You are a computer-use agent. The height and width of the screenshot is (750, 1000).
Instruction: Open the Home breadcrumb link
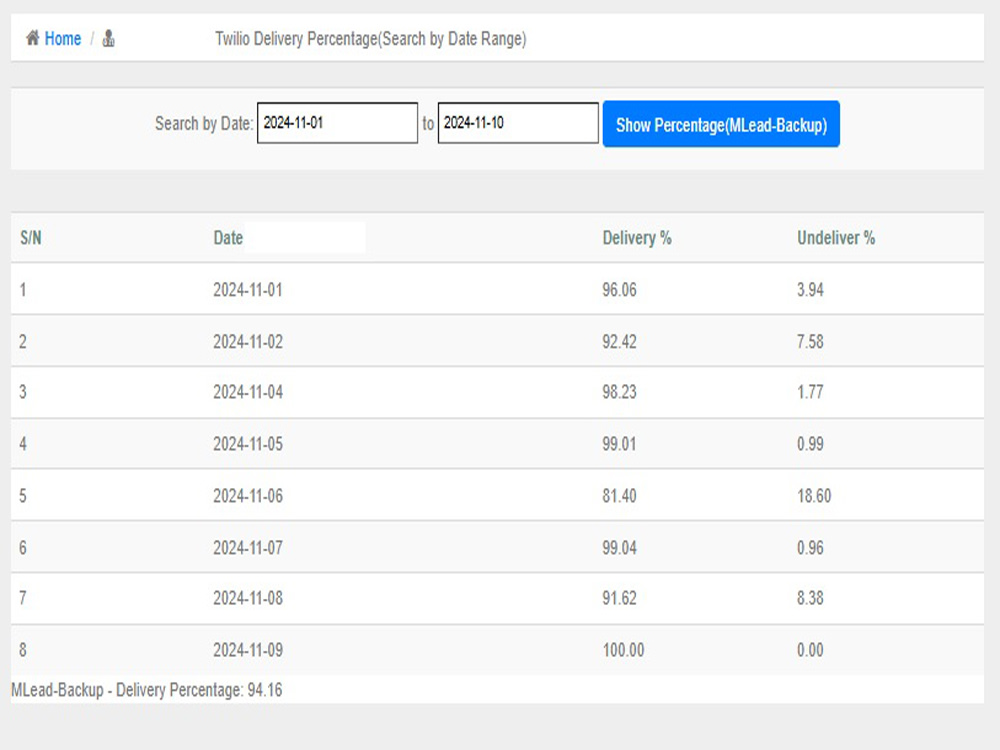62,39
